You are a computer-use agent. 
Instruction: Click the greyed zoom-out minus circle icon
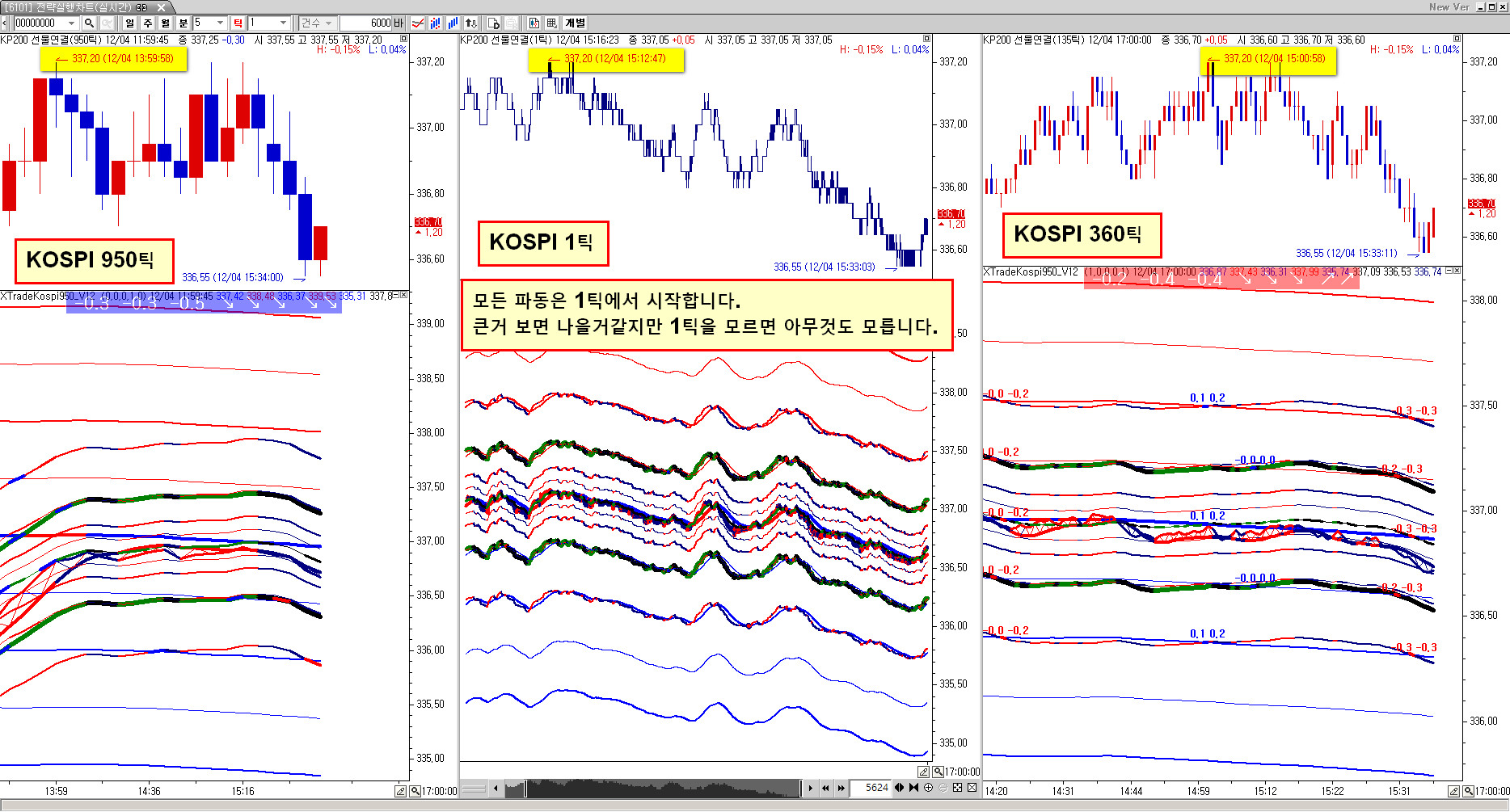coord(943,788)
